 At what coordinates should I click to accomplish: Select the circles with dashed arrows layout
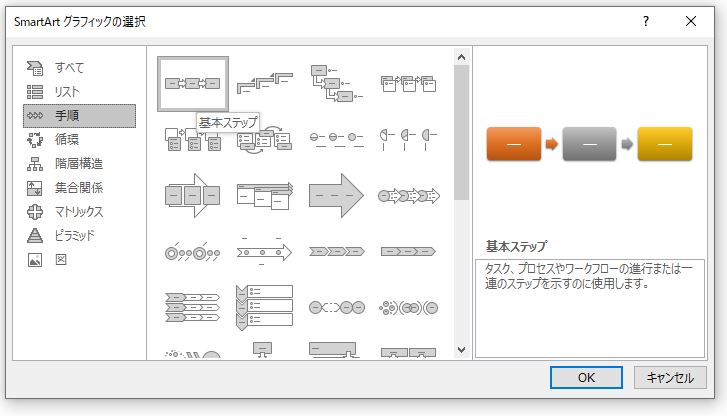pos(408,196)
